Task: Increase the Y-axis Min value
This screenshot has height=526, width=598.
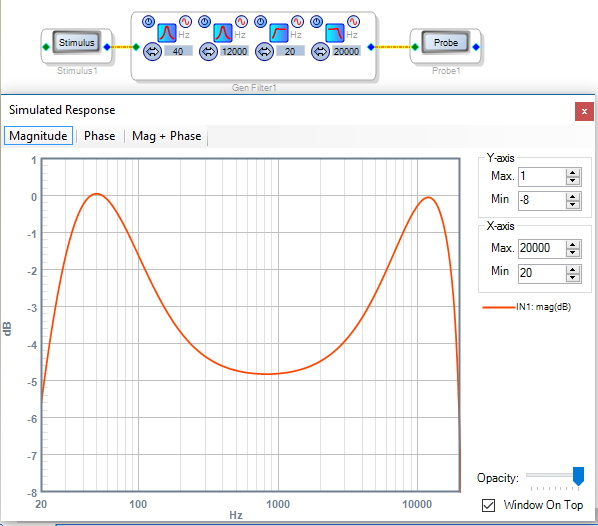Action: (573, 196)
